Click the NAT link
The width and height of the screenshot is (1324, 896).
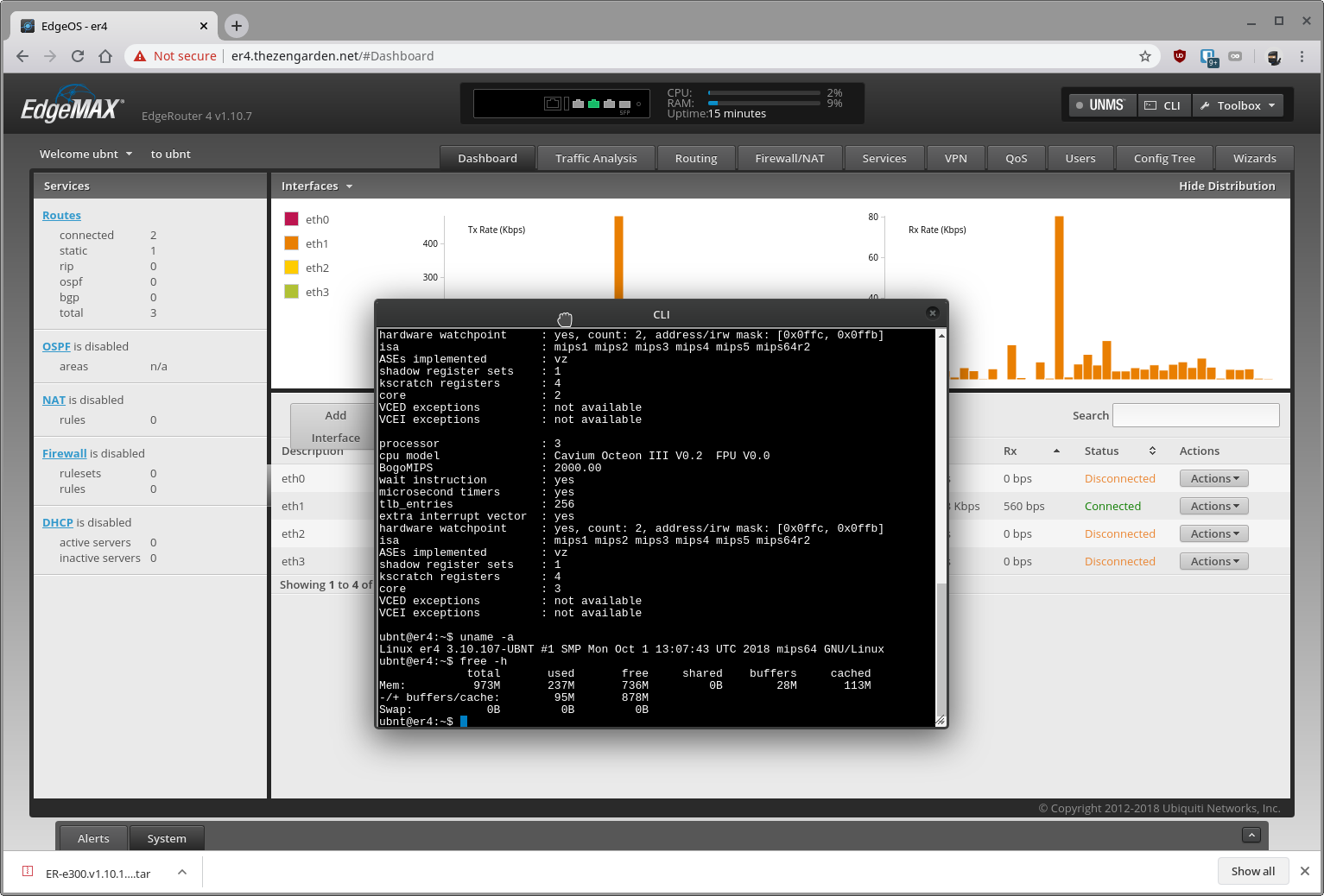(x=54, y=400)
